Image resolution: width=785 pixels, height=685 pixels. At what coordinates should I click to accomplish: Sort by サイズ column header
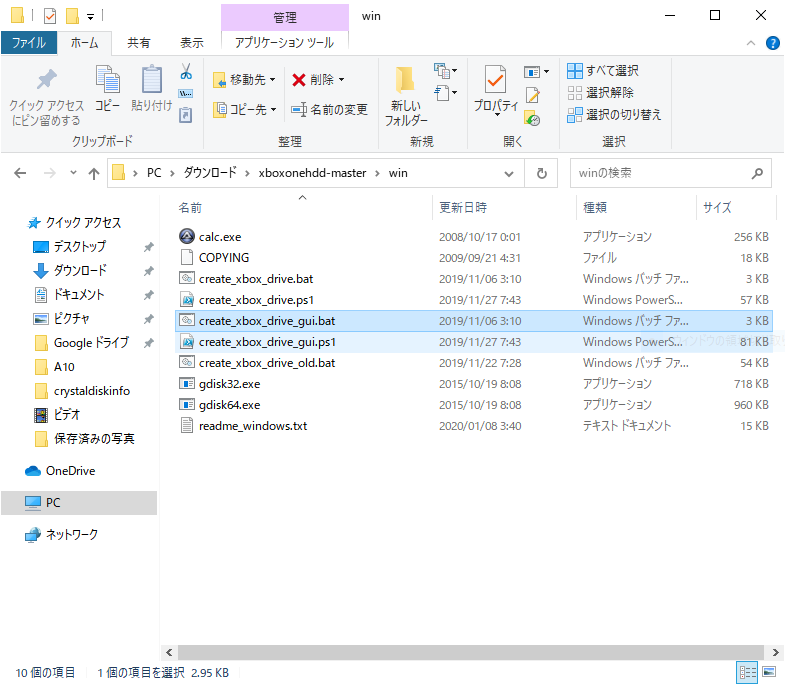coord(735,208)
